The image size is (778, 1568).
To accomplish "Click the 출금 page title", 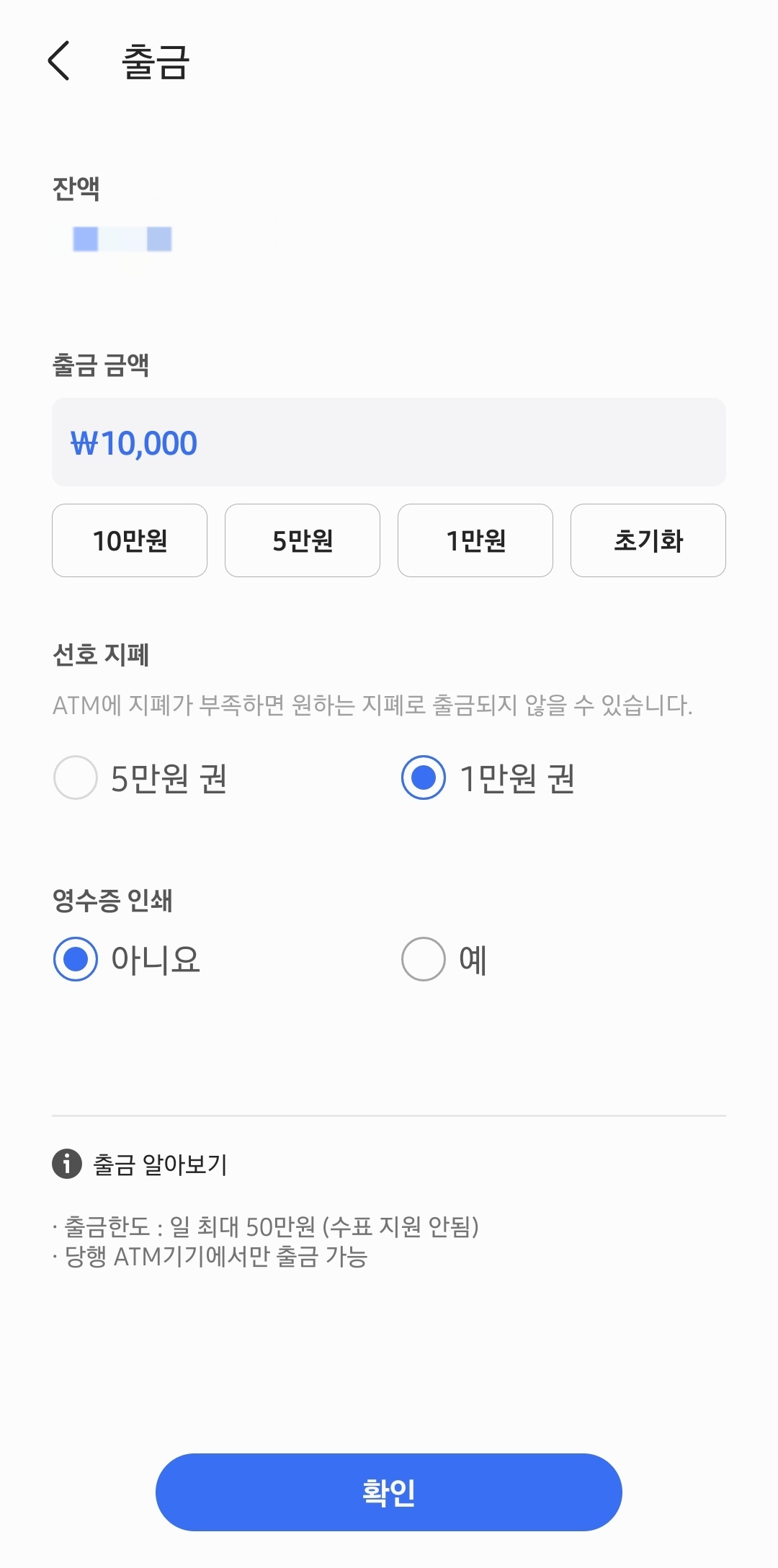I will [x=156, y=62].
